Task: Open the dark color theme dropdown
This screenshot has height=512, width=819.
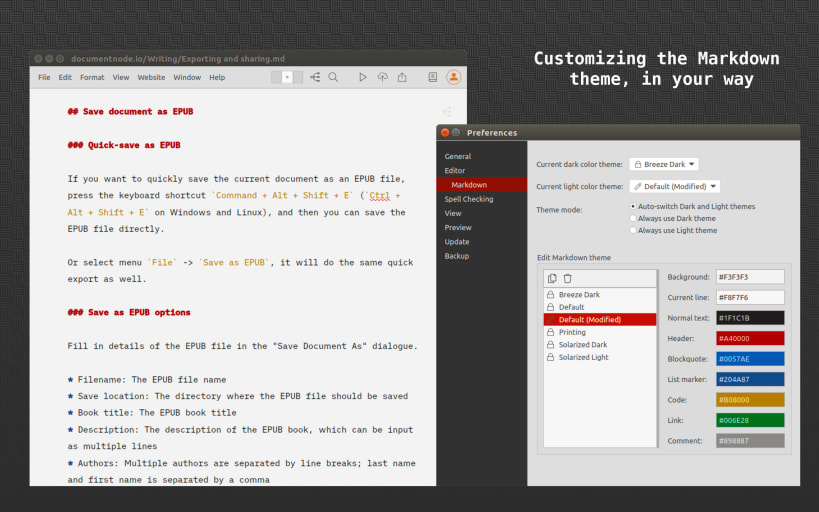Action: pyautogui.click(x=664, y=164)
